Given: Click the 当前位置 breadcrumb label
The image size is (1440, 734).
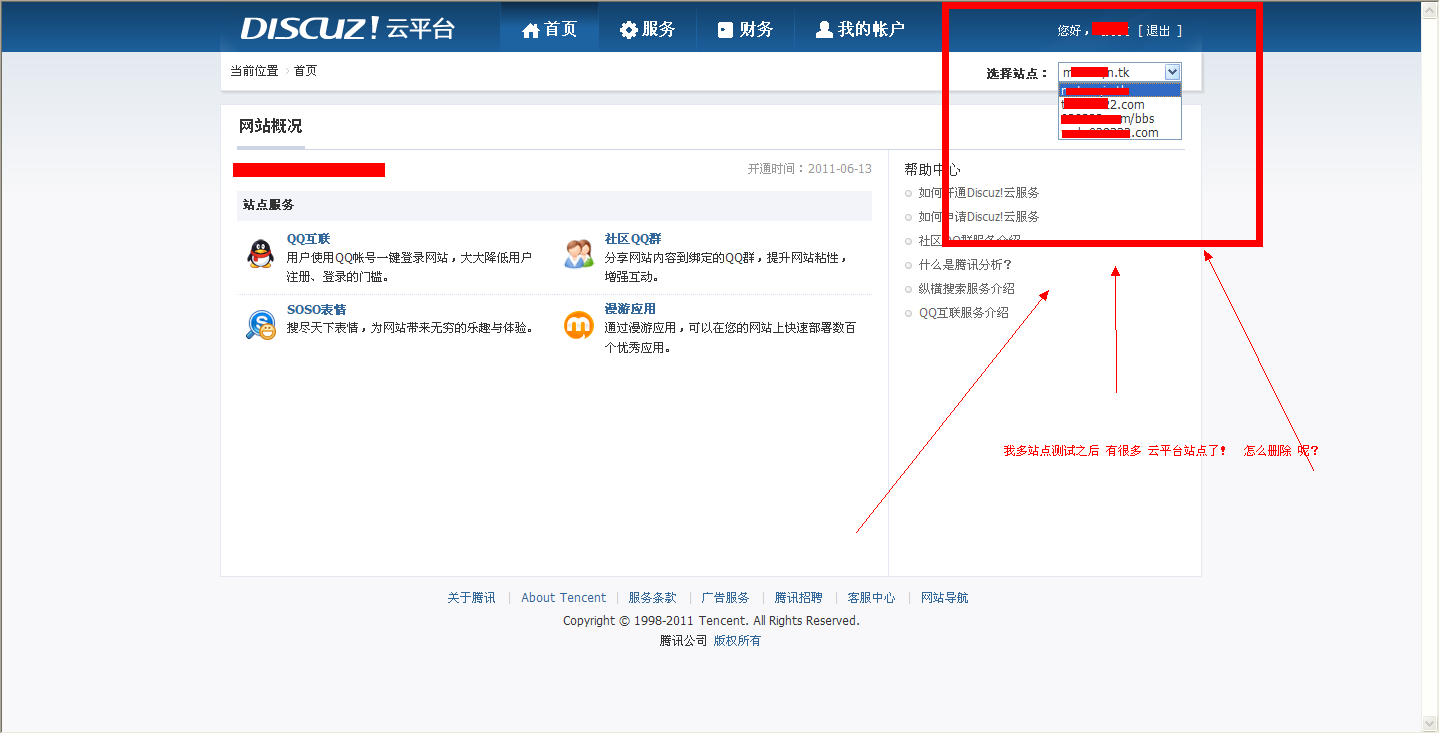Looking at the screenshot, I should pos(254,71).
